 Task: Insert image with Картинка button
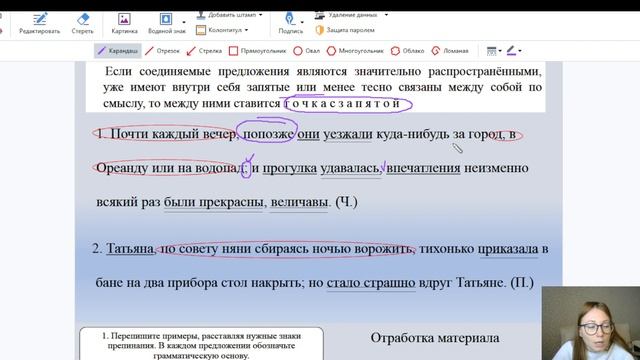[124, 23]
